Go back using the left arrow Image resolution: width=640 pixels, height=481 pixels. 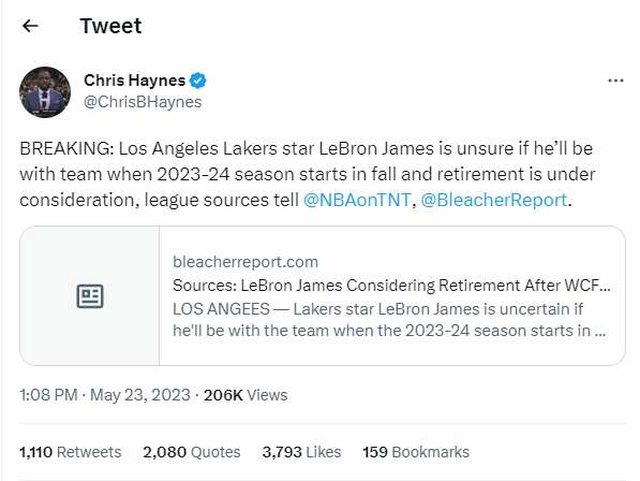click(x=30, y=26)
